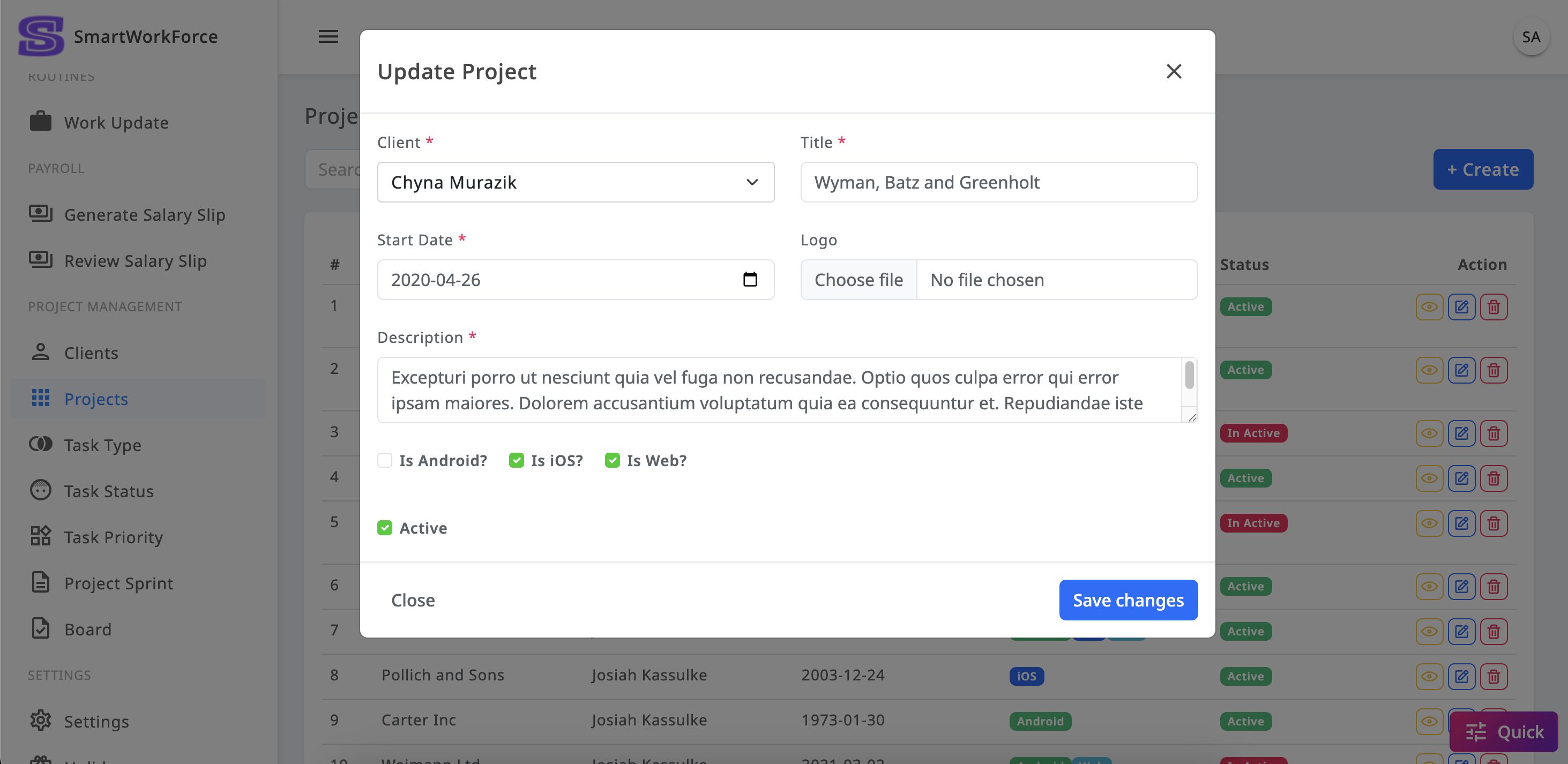Click the SmartWorkForce logo icon

point(41,36)
